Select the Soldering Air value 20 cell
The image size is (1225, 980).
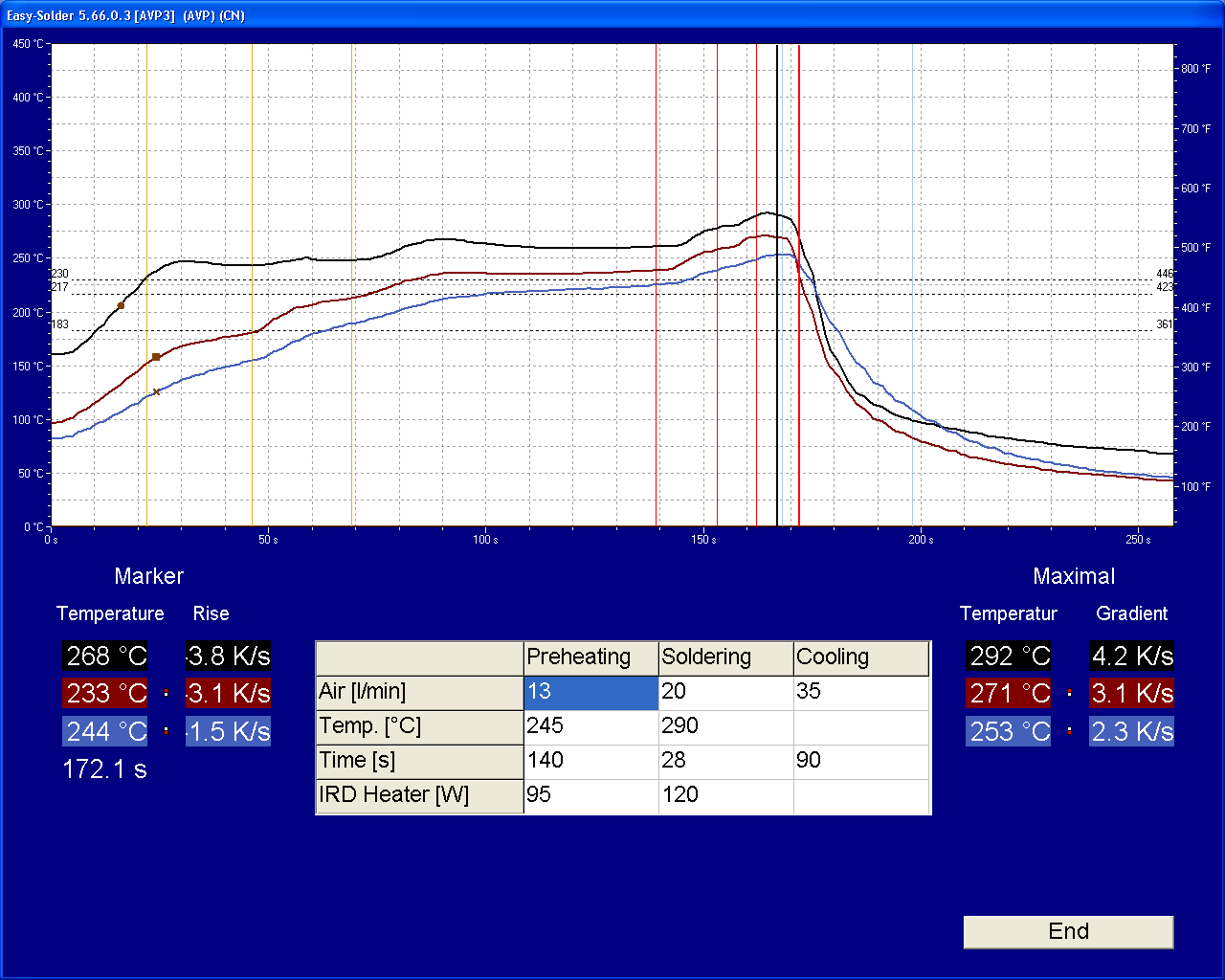726,692
